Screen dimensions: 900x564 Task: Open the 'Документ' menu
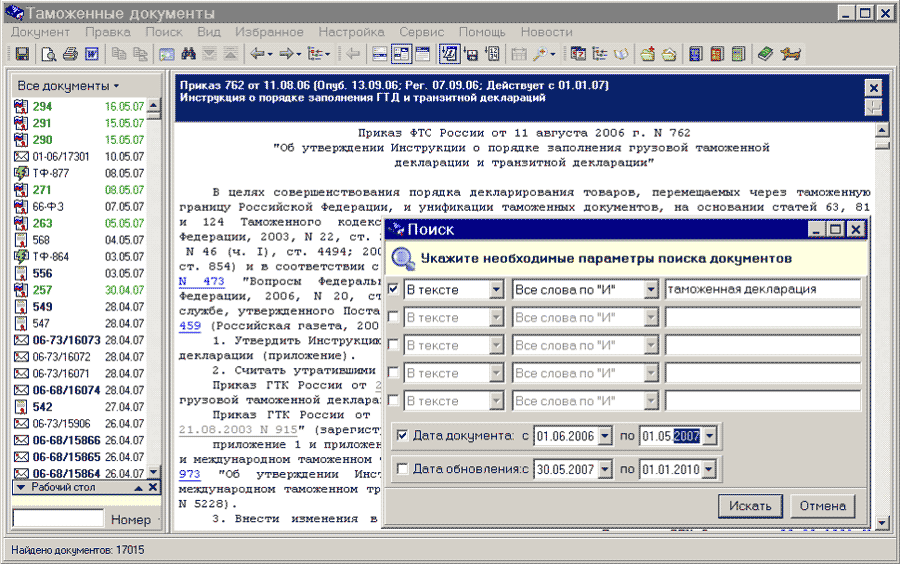point(40,32)
